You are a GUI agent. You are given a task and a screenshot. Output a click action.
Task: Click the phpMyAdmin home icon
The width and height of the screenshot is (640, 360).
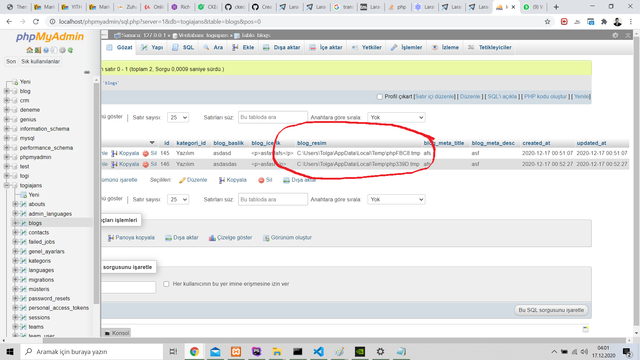(x=29, y=50)
